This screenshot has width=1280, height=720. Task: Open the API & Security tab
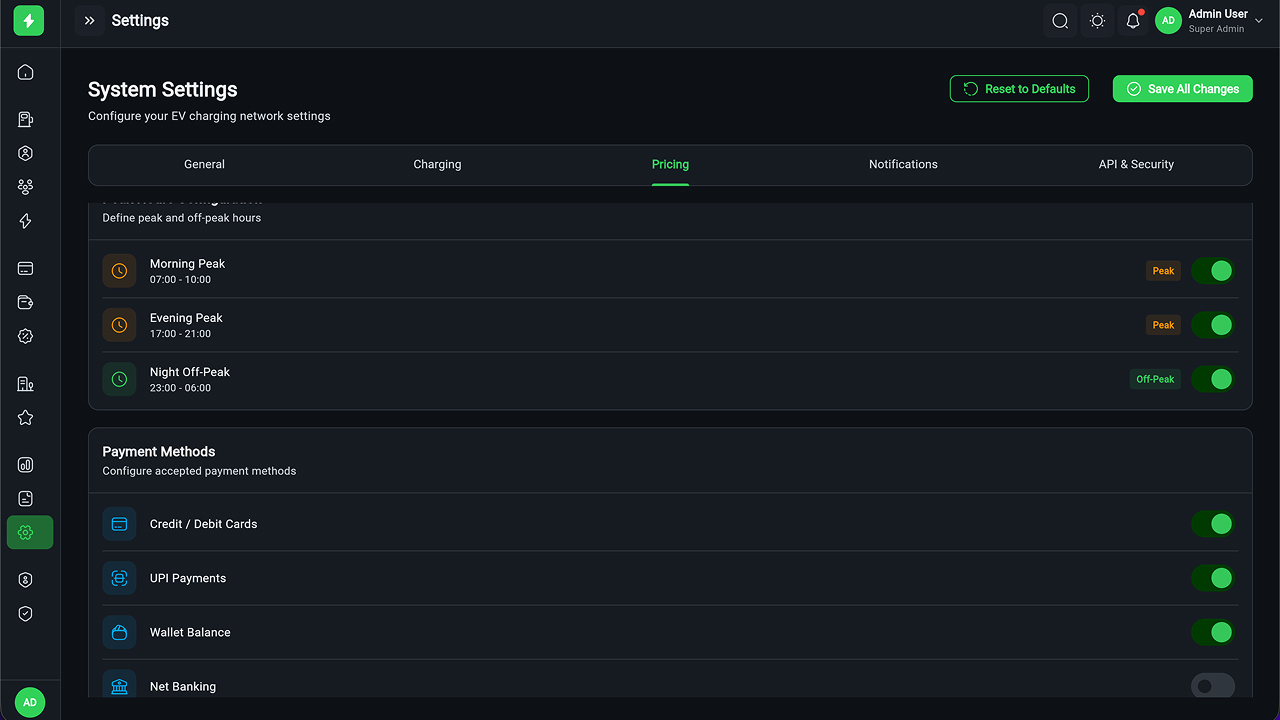pyautogui.click(x=1136, y=165)
